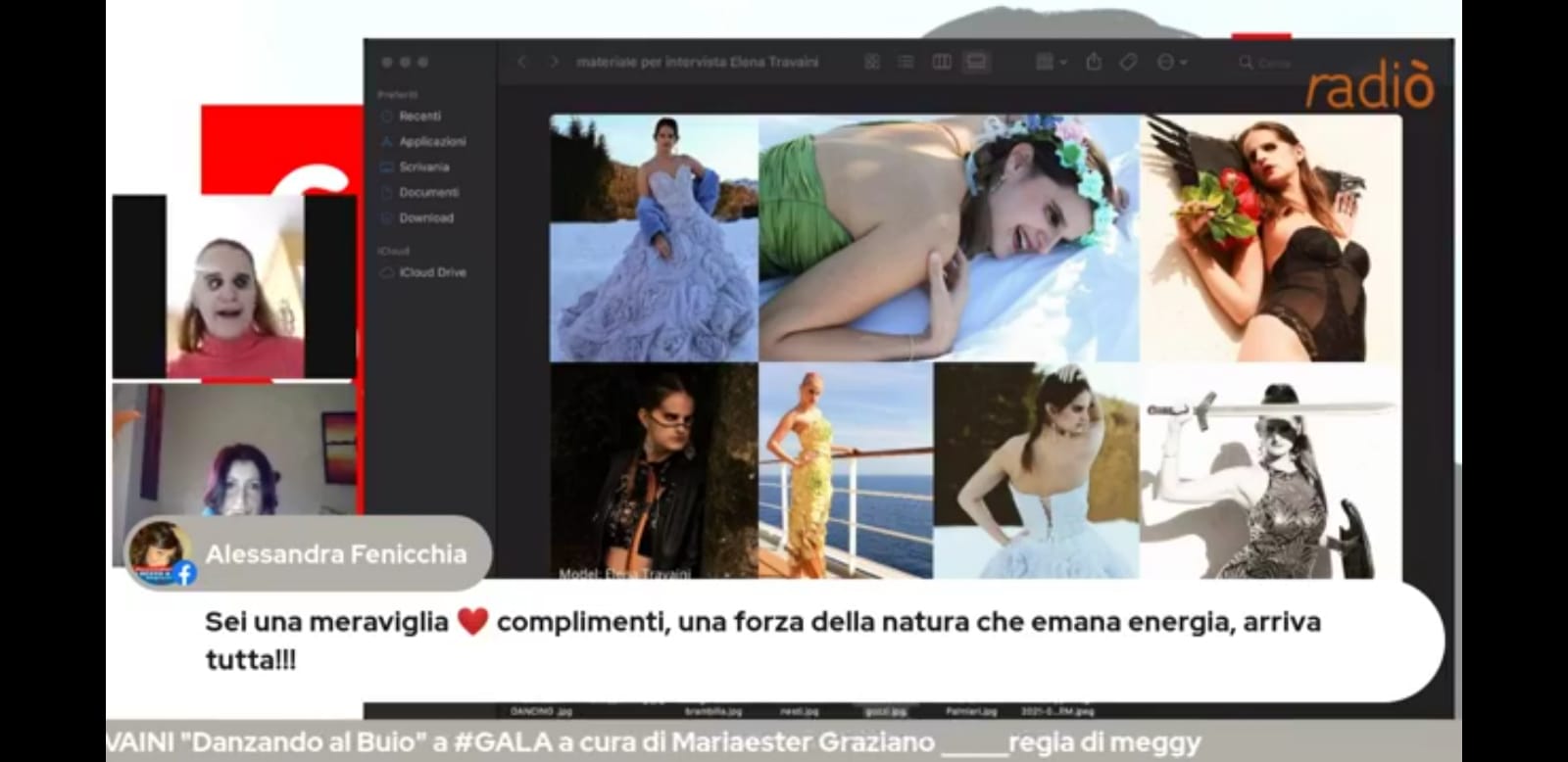Image resolution: width=1568 pixels, height=762 pixels.
Task: Click the large photo collage preview
Action: (x=975, y=347)
